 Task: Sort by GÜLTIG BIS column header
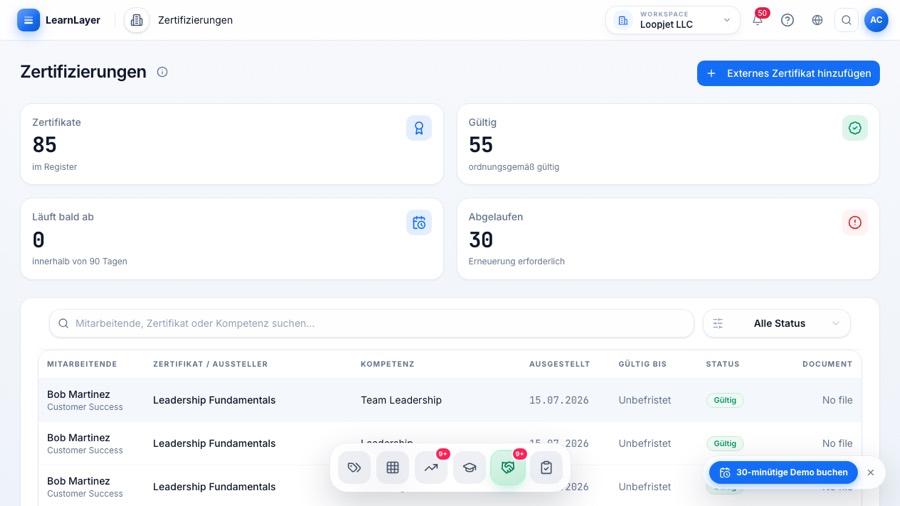(642, 364)
